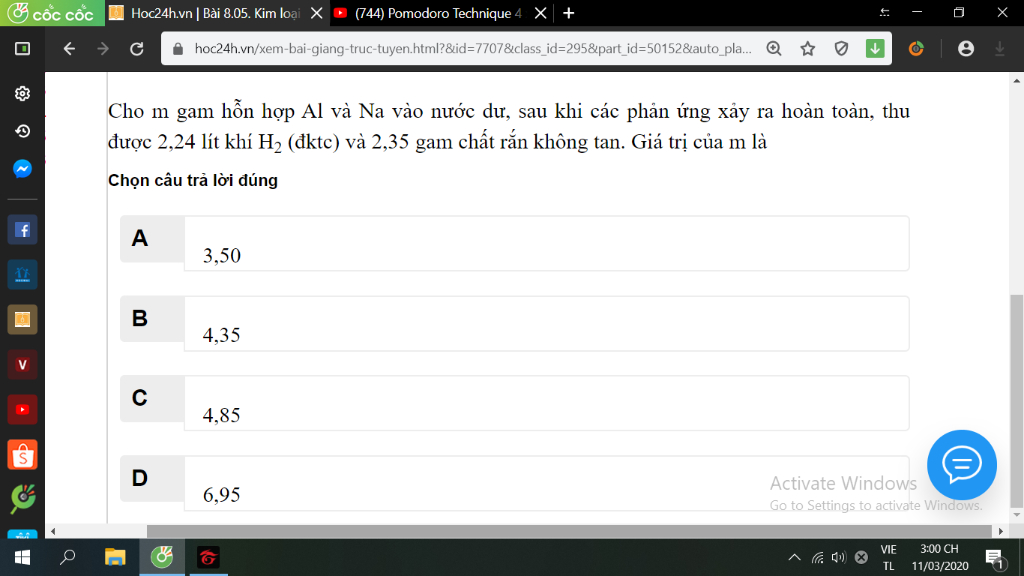Image resolution: width=1024 pixels, height=576 pixels.
Task: Click the scroll left arrow on horizontal scrollbar
Action: click(53, 532)
